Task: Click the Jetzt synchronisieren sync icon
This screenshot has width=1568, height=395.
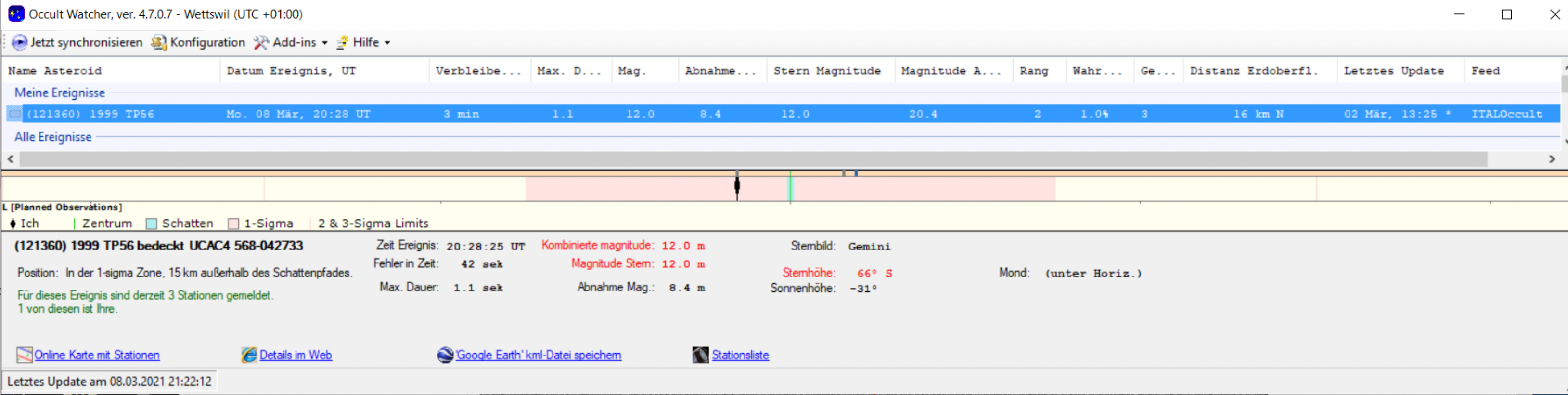Action: [19, 42]
